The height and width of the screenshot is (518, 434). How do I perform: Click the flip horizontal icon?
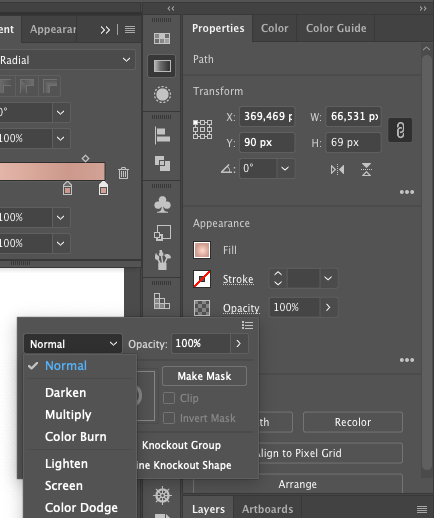pos(337,170)
